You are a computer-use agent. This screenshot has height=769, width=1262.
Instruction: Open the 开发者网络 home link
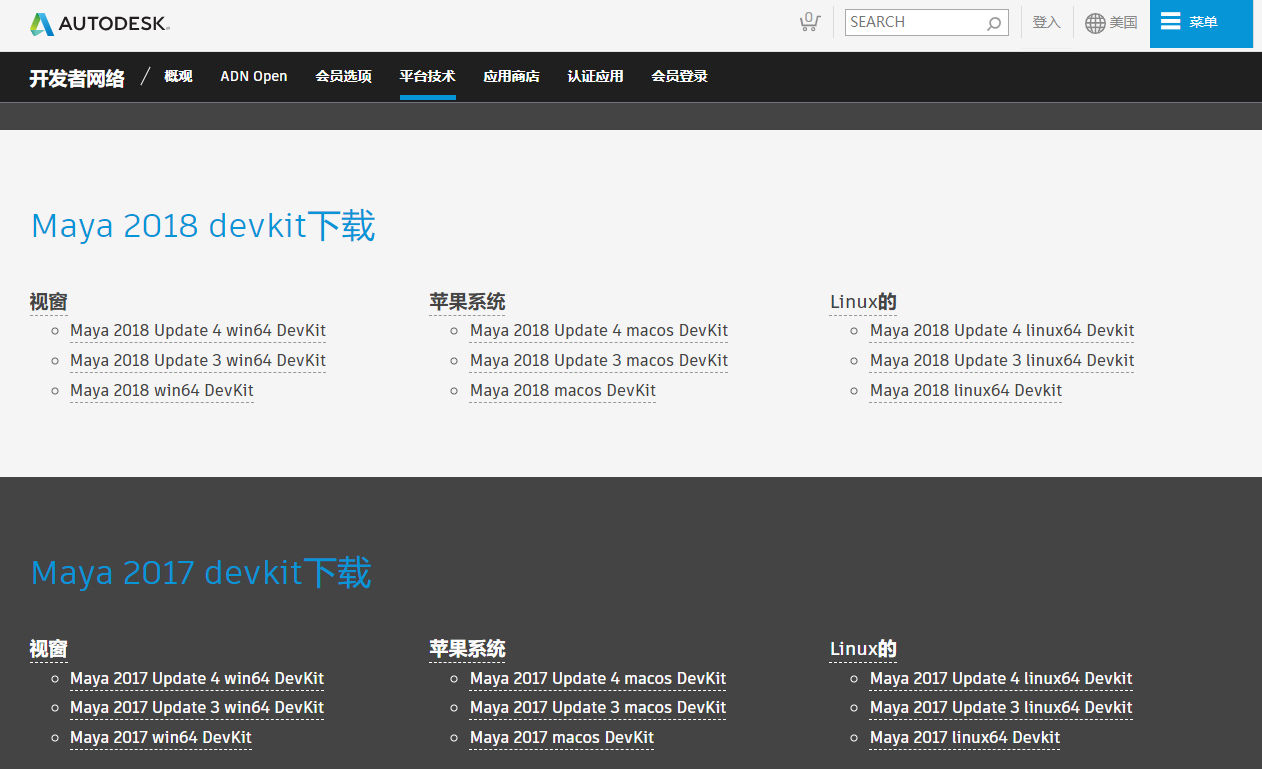[76, 76]
